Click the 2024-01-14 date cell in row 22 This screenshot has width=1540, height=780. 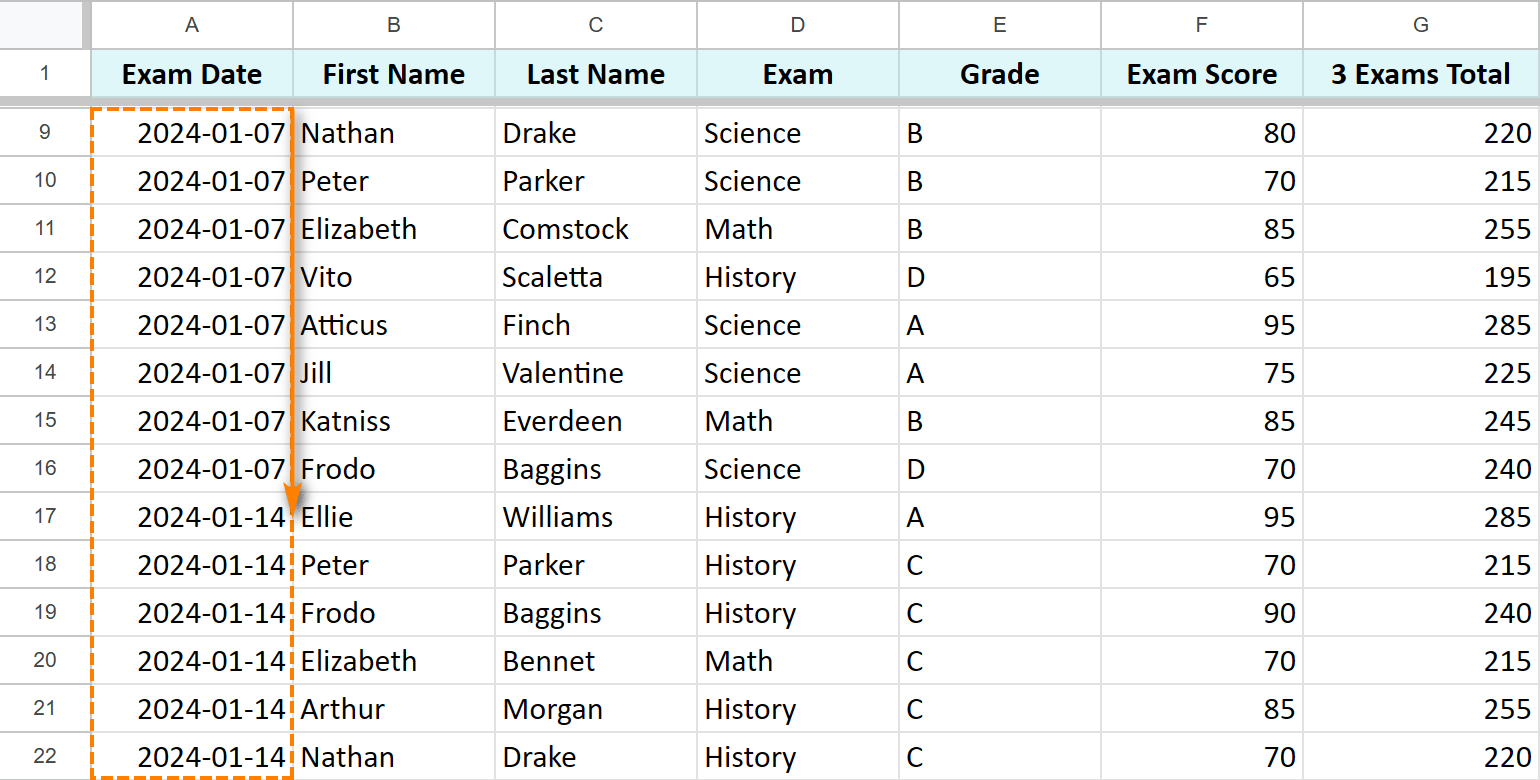tap(191, 756)
